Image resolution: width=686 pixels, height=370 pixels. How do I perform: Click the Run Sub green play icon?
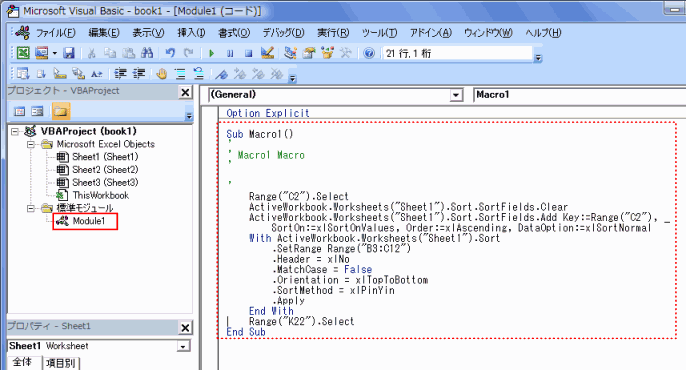(212, 53)
